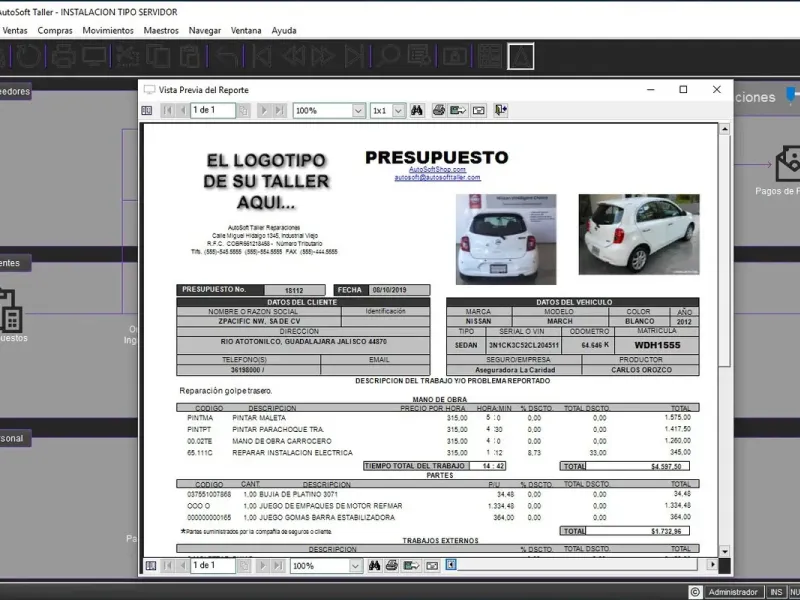Click the printer icon in the main toolbar
Viewport: 800px width, 600px height.
(63, 56)
